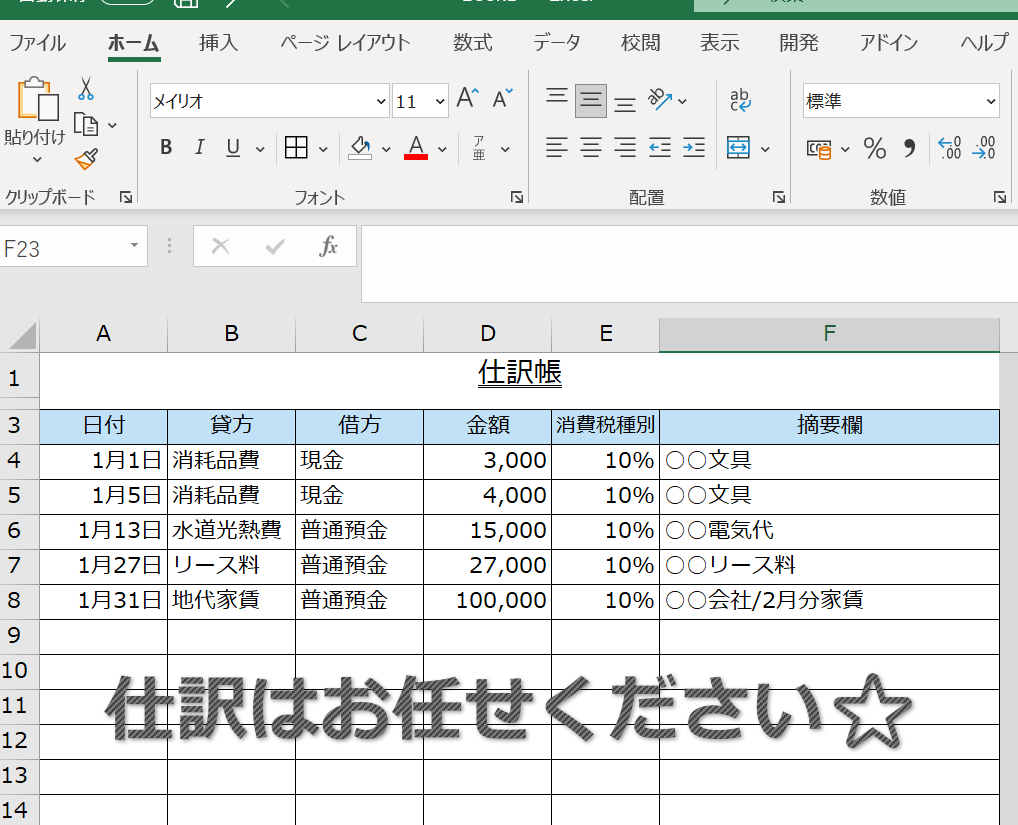This screenshot has height=825, width=1018.
Task: Switch to the 挿入 tab
Action: click(x=218, y=43)
